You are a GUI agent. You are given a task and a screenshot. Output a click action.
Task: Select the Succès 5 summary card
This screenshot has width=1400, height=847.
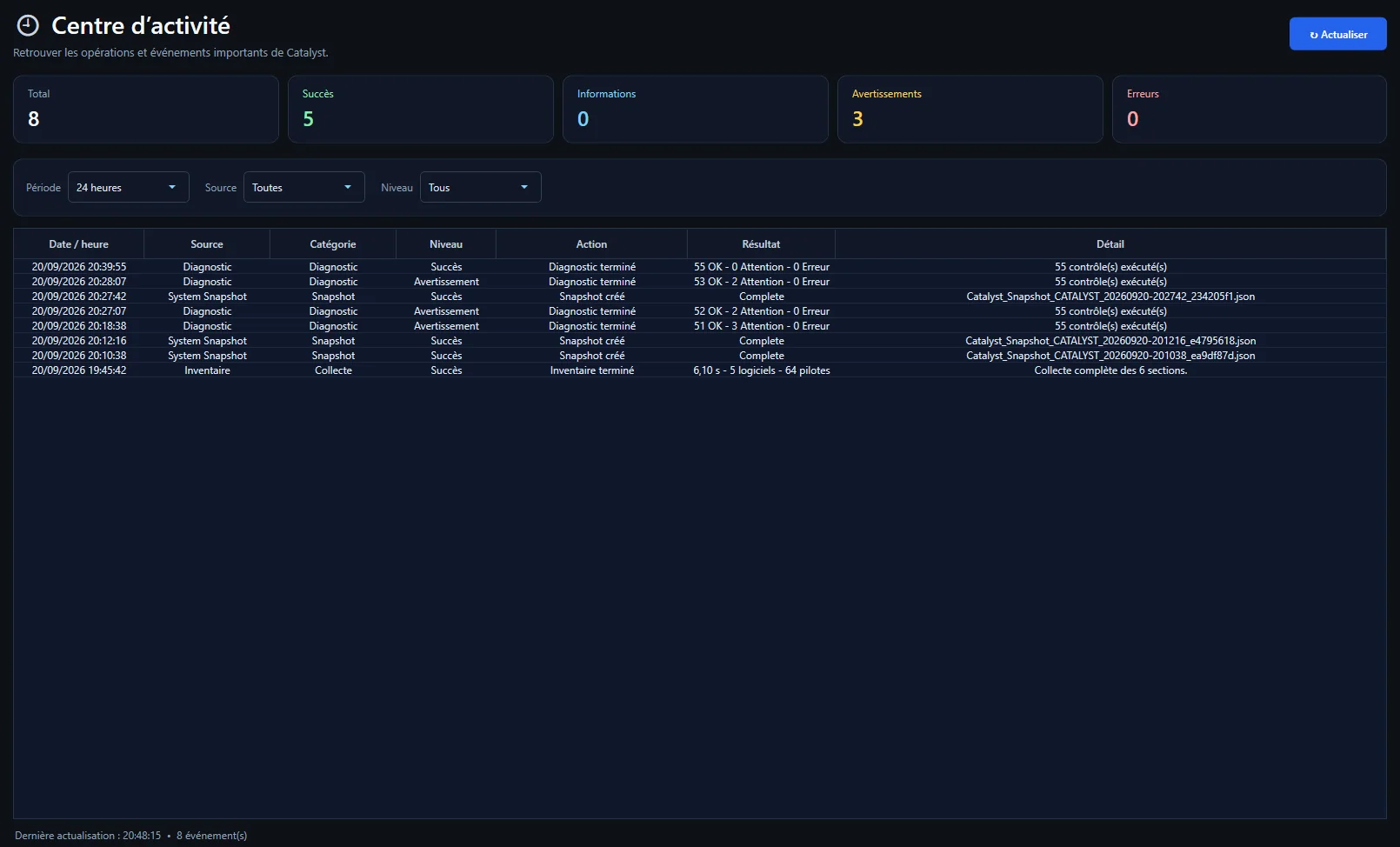point(421,109)
